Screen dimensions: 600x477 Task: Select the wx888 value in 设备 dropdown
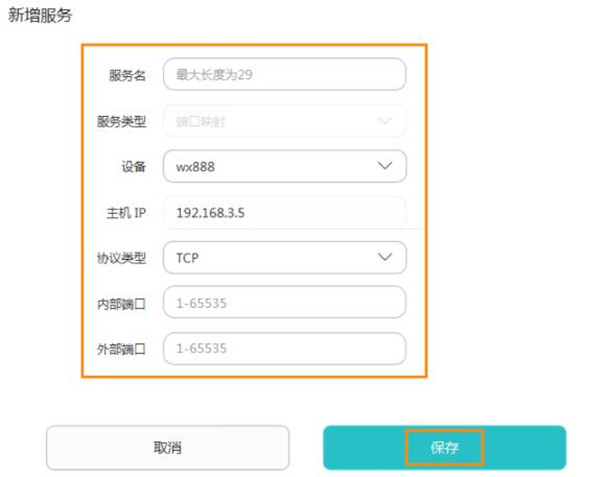(196, 167)
